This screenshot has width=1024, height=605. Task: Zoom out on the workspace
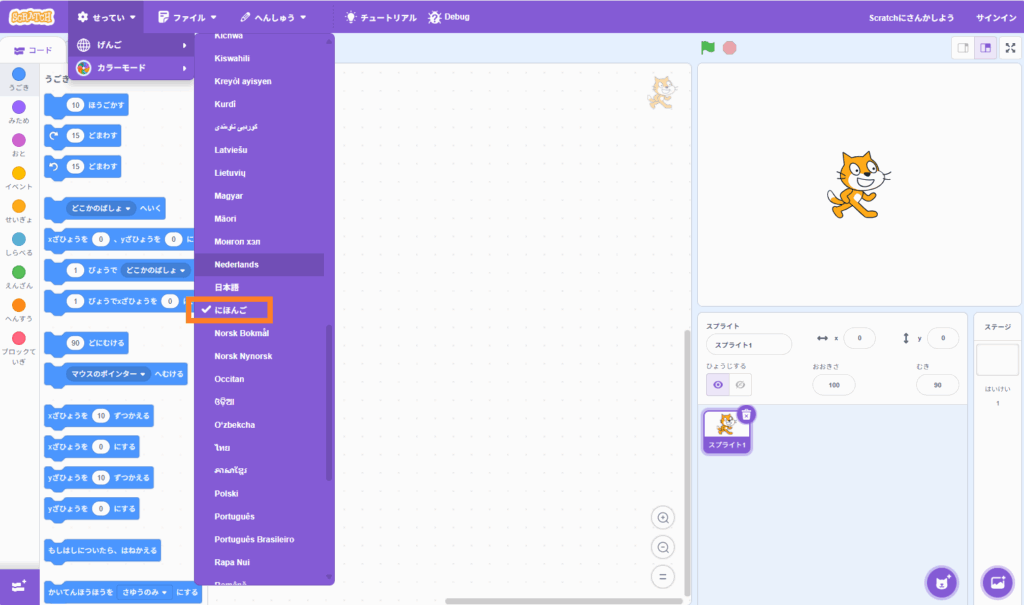click(663, 548)
